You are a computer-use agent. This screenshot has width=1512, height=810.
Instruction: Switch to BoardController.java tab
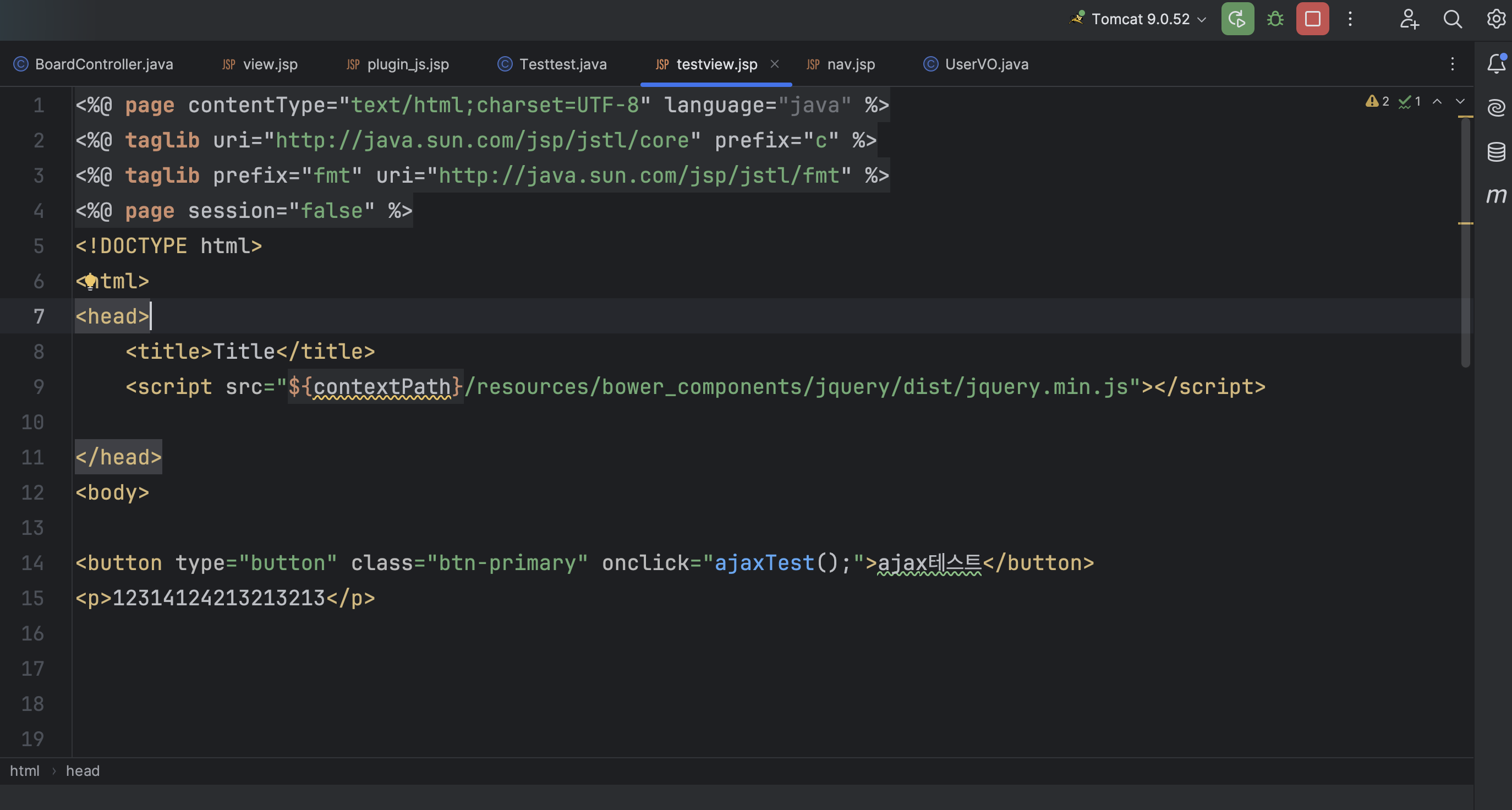pyautogui.click(x=94, y=64)
